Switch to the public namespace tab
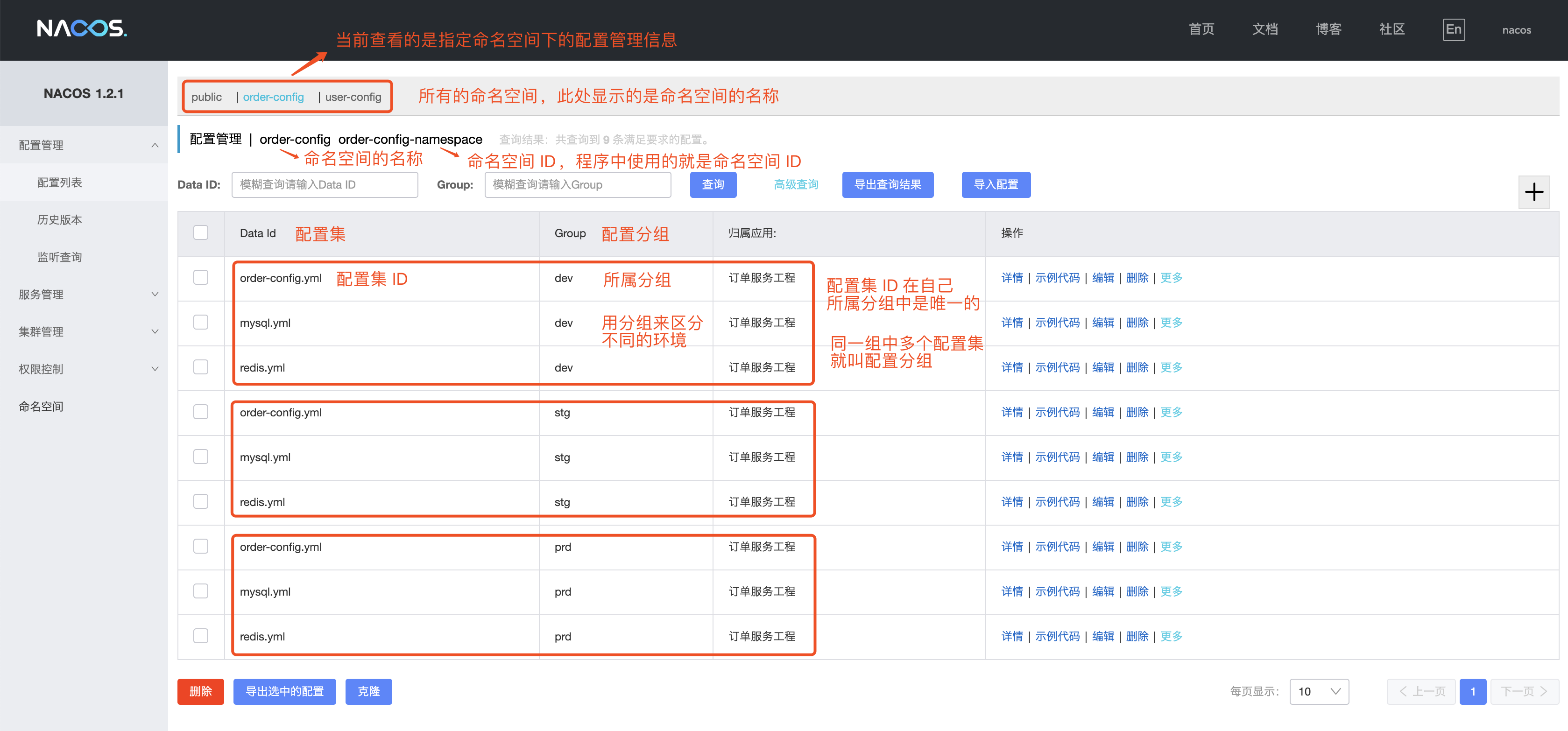The height and width of the screenshot is (731, 1568). coord(206,97)
